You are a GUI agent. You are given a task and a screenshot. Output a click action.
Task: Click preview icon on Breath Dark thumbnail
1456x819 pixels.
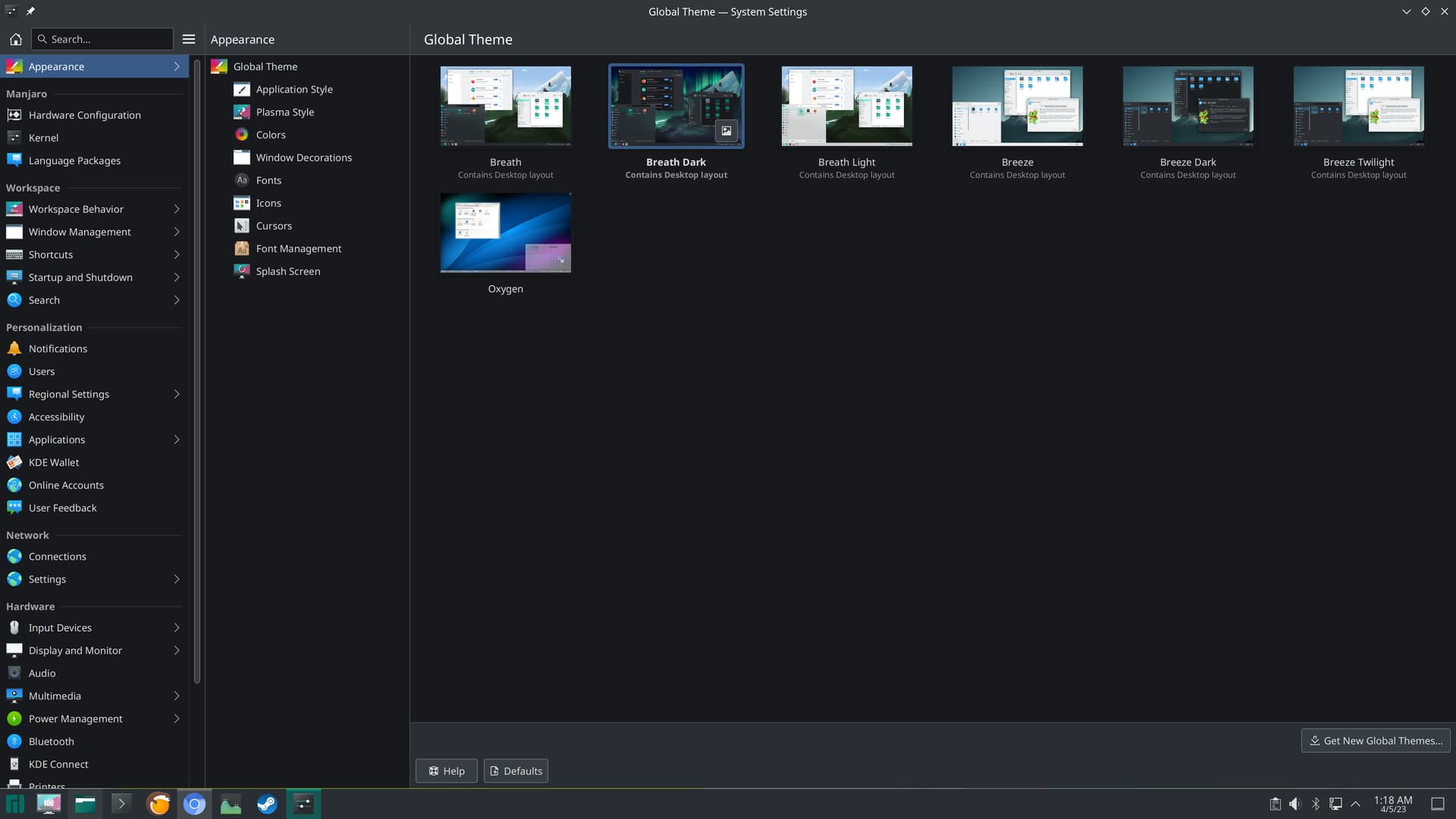[726, 130]
